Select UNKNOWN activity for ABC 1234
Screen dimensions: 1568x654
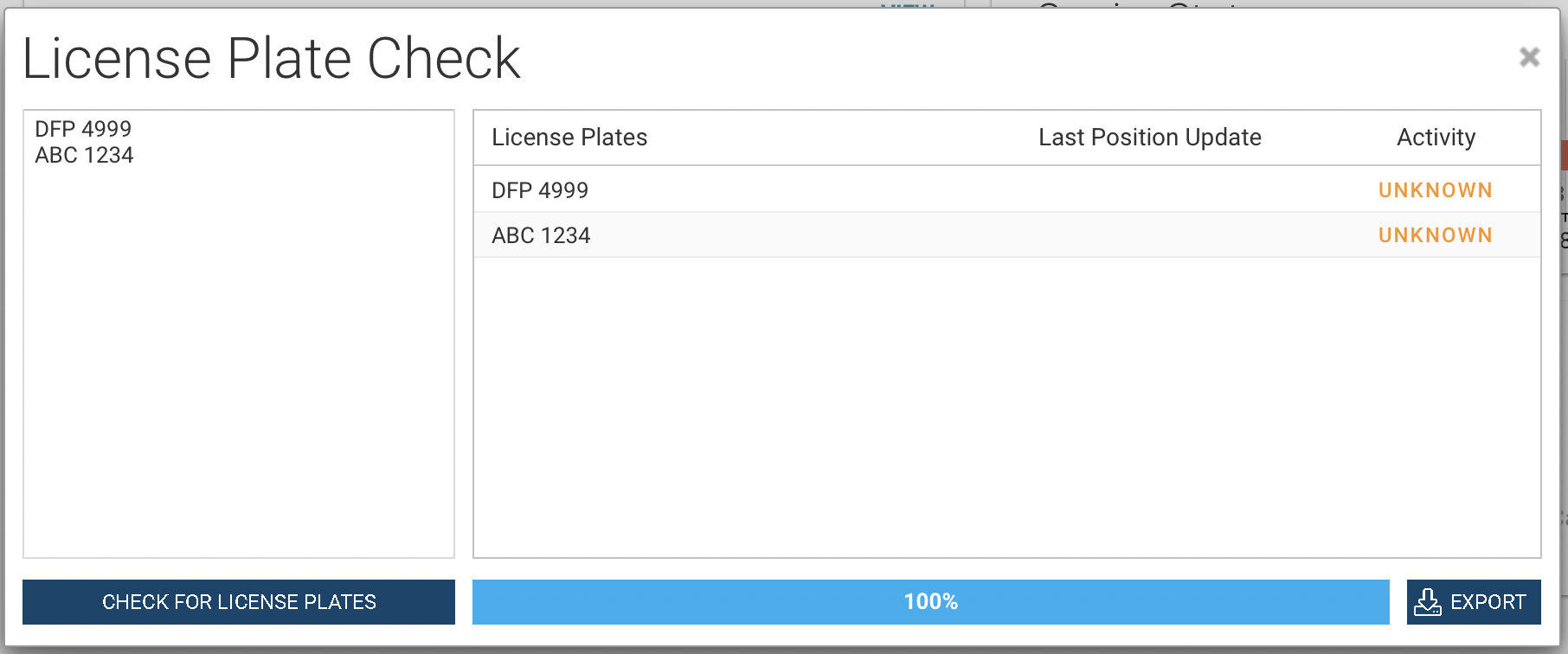[x=1435, y=234]
